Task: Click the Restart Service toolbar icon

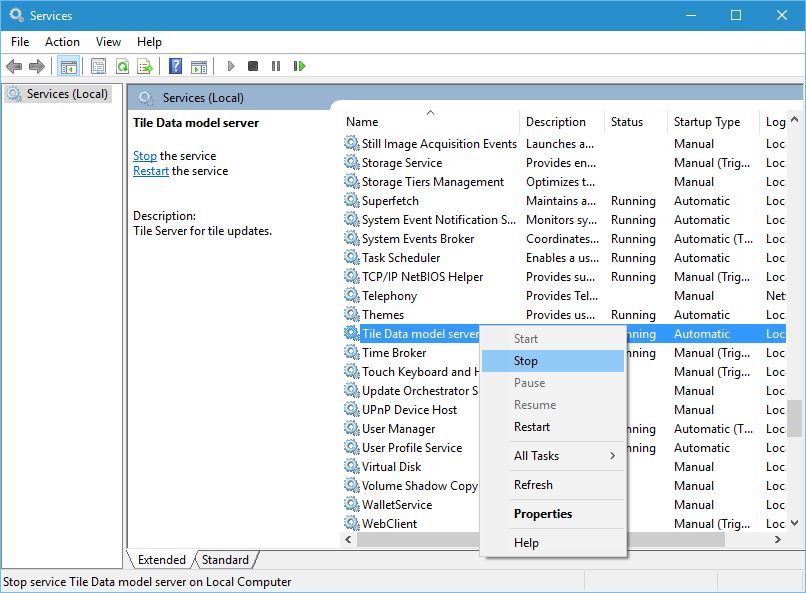Action: pos(299,66)
